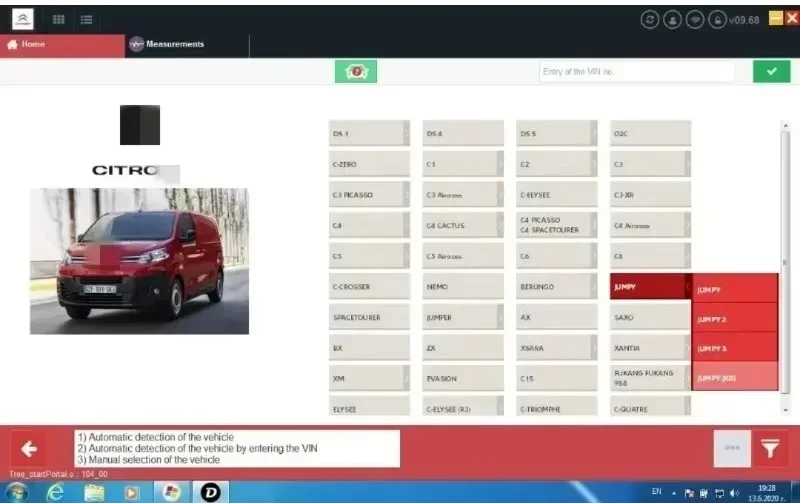
Task: Select the C3-XR model button
Action: click(651, 195)
